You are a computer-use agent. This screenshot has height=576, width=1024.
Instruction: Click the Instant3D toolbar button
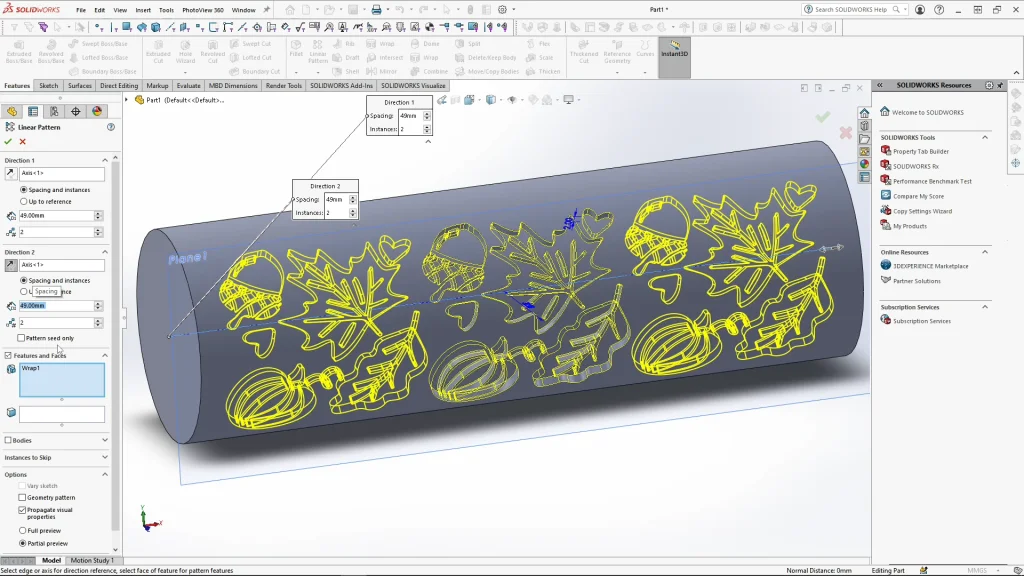click(x=674, y=50)
